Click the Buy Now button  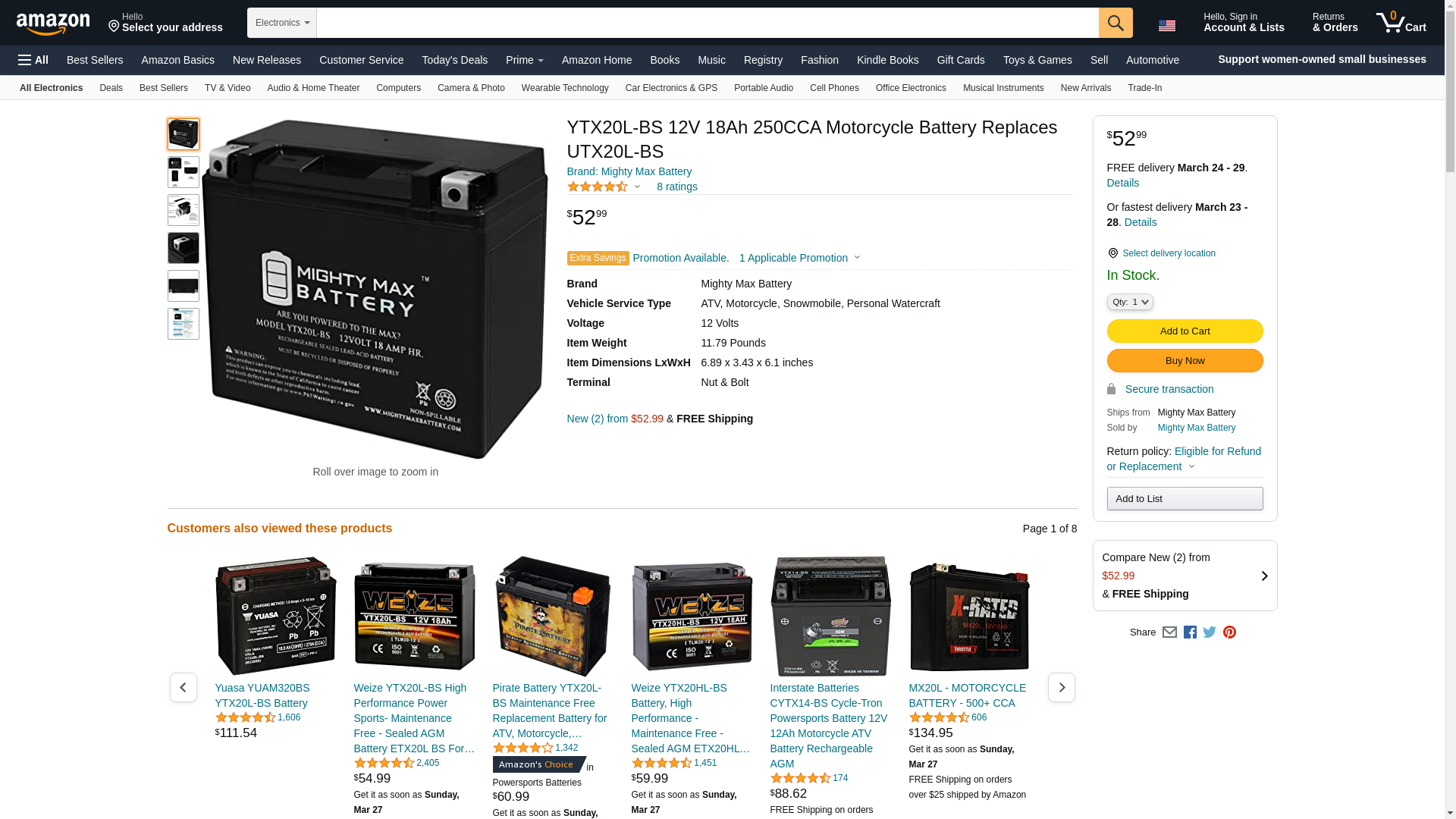1185,360
